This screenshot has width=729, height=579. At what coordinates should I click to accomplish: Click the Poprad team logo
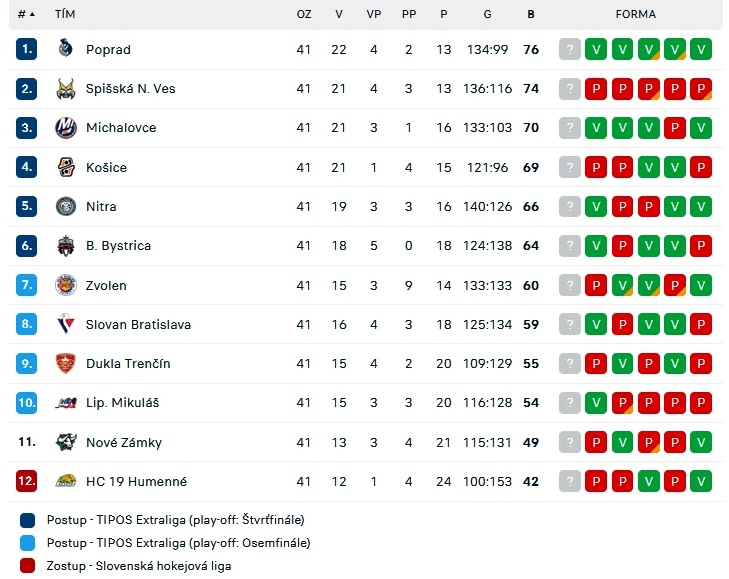pos(66,48)
